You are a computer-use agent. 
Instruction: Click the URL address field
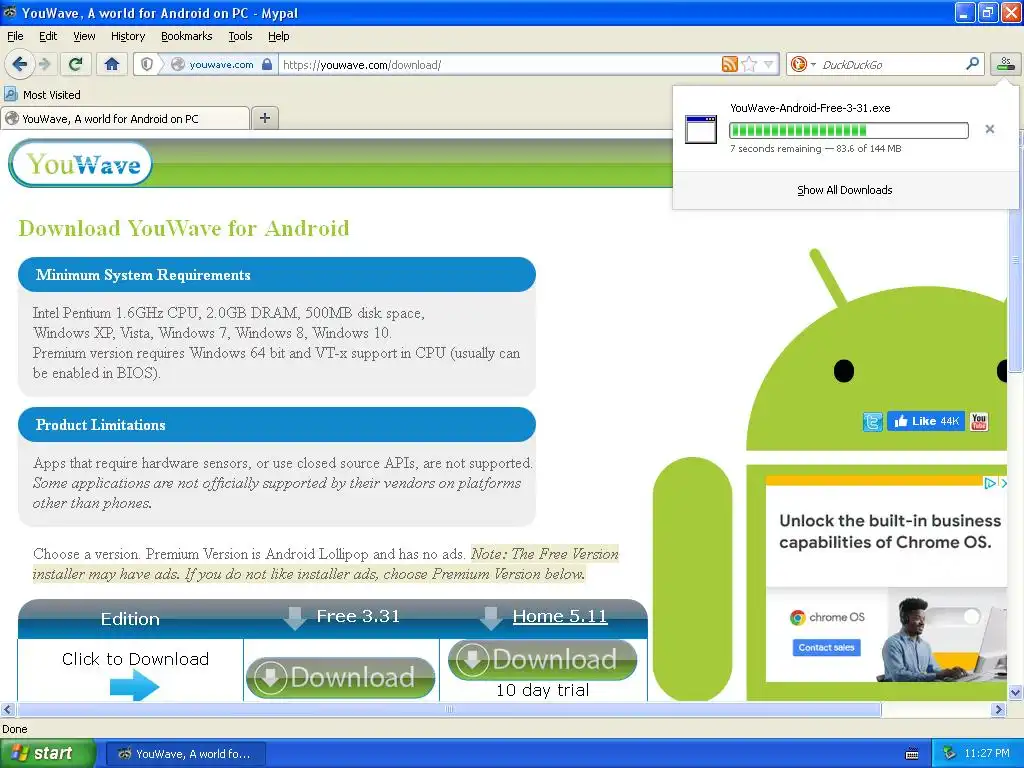pyautogui.click(x=498, y=64)
